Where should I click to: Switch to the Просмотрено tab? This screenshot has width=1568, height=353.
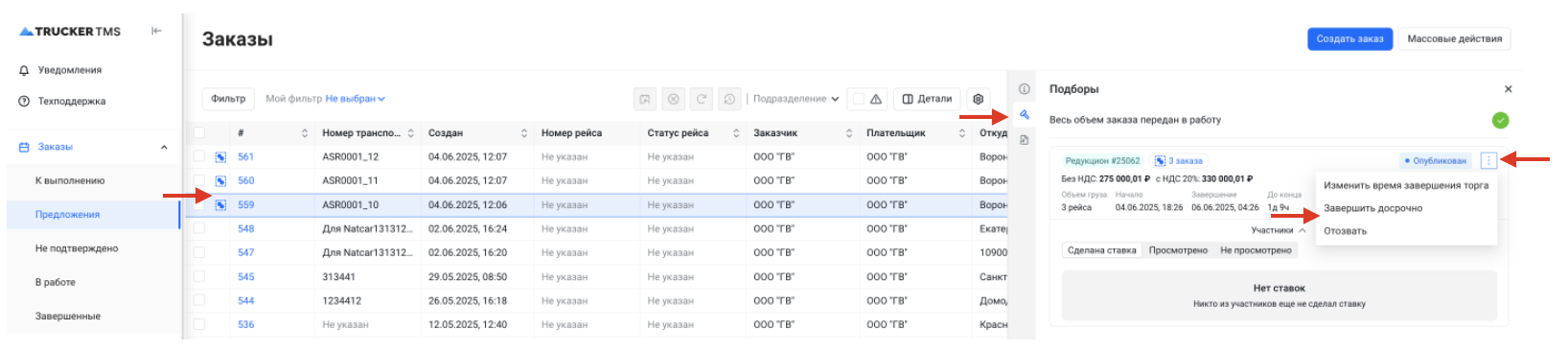click(1178, 250)
